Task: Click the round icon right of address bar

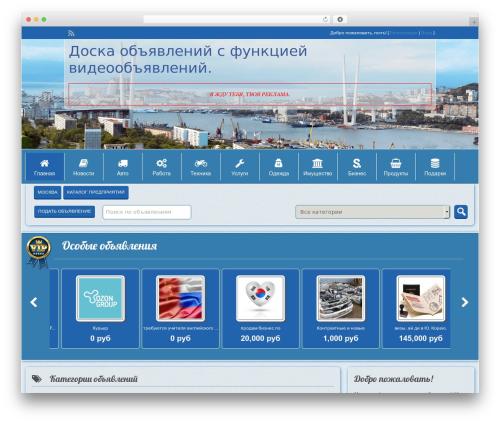Action: click(340, 20)
